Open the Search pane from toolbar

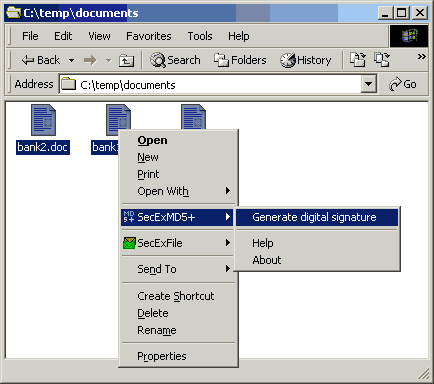tap(175, 60)
